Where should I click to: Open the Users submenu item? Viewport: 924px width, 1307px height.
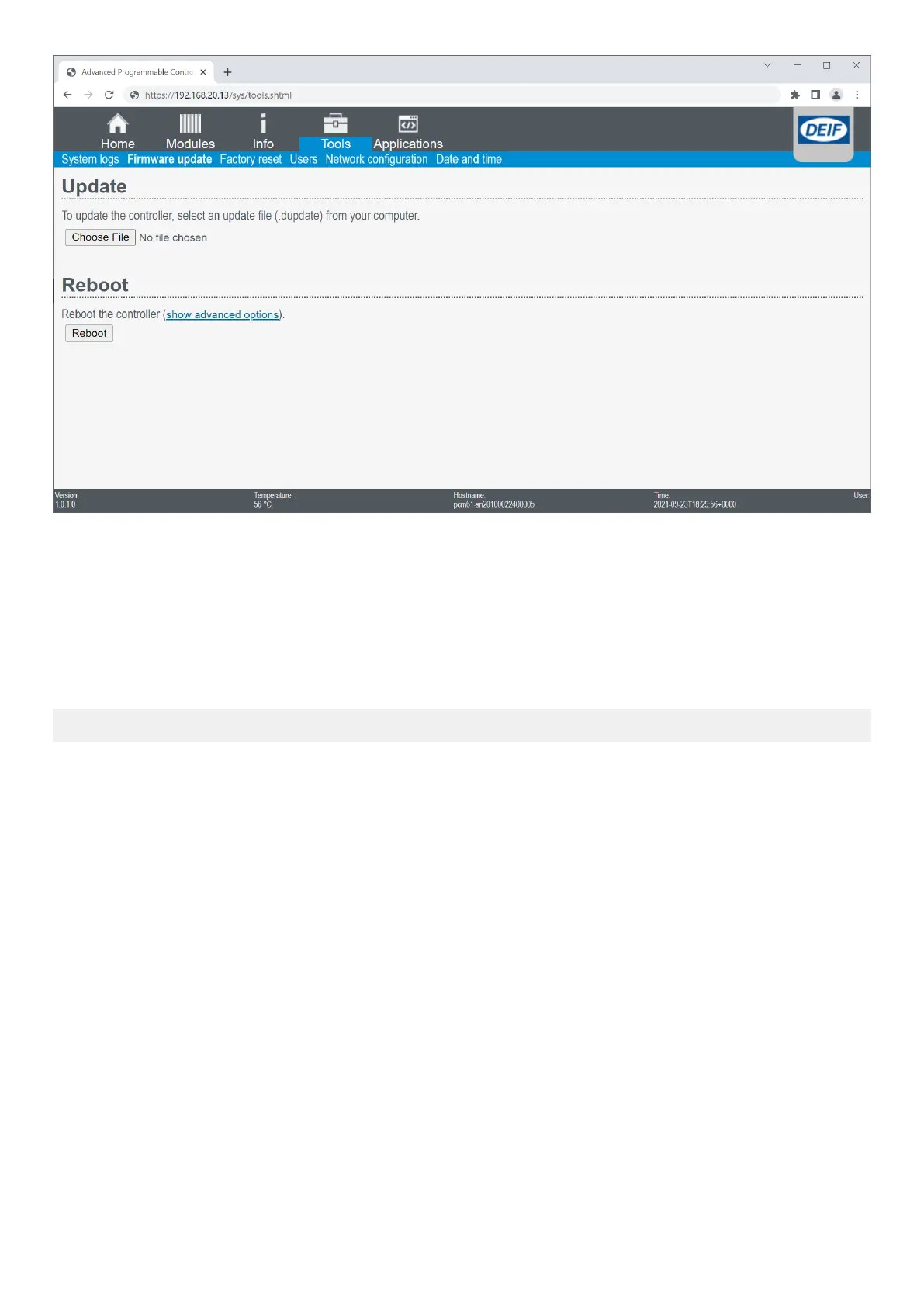[303, 159]
